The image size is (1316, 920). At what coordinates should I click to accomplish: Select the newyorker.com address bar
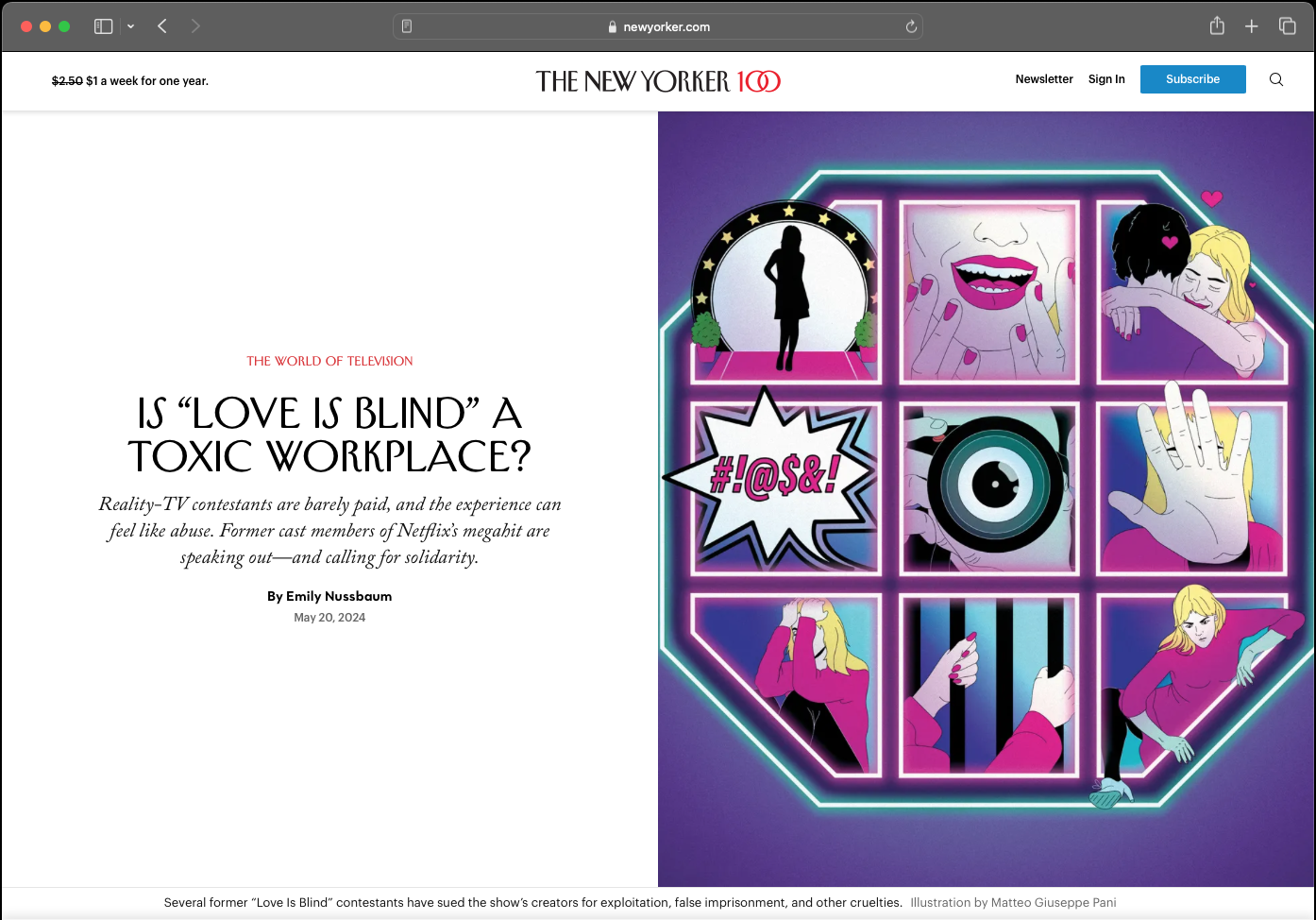point(658,26)
